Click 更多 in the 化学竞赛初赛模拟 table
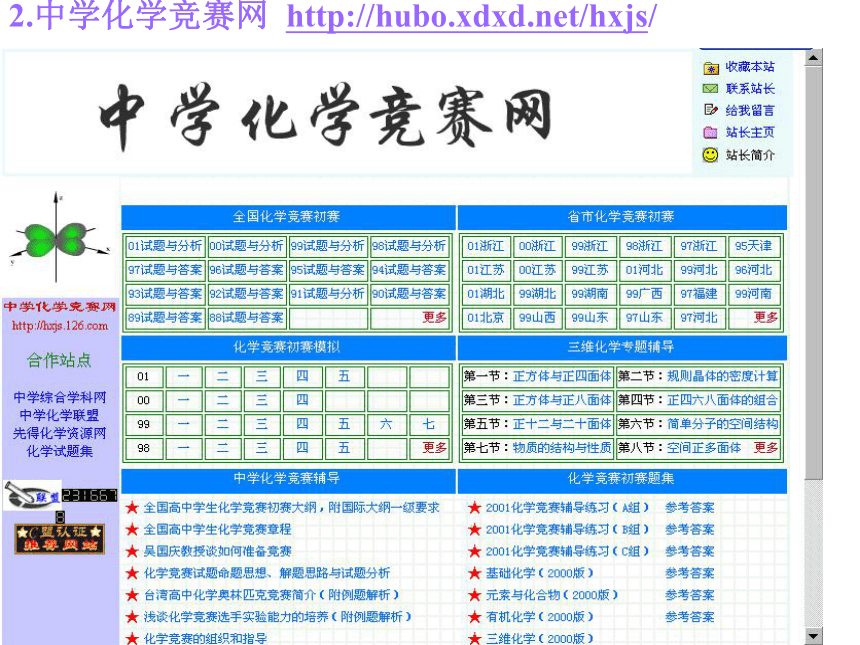Image resolution: width=860 pixels, height=645 pixels. coord(434,448)
